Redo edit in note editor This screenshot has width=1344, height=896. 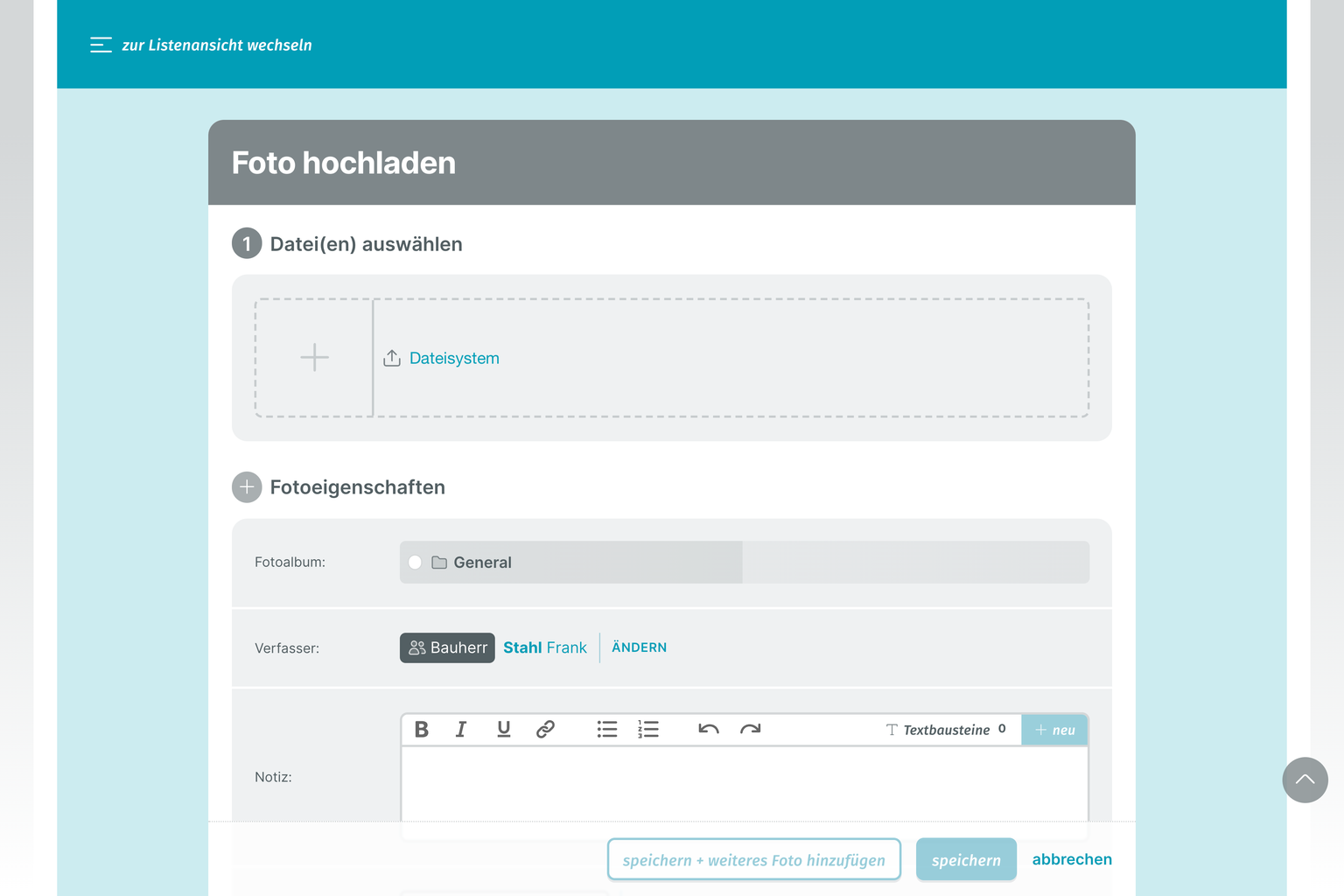751,730
